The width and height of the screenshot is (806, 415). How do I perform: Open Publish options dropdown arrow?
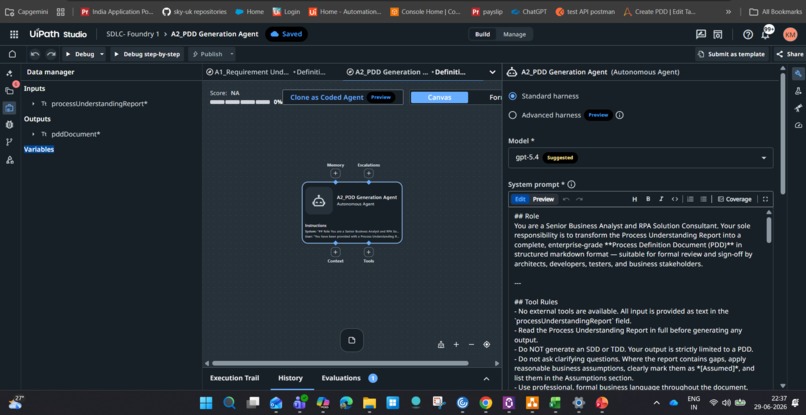(x=232, y=54)
